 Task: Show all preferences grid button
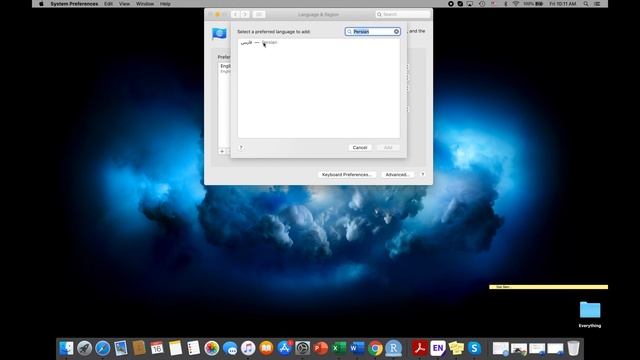tap(259, 14)
